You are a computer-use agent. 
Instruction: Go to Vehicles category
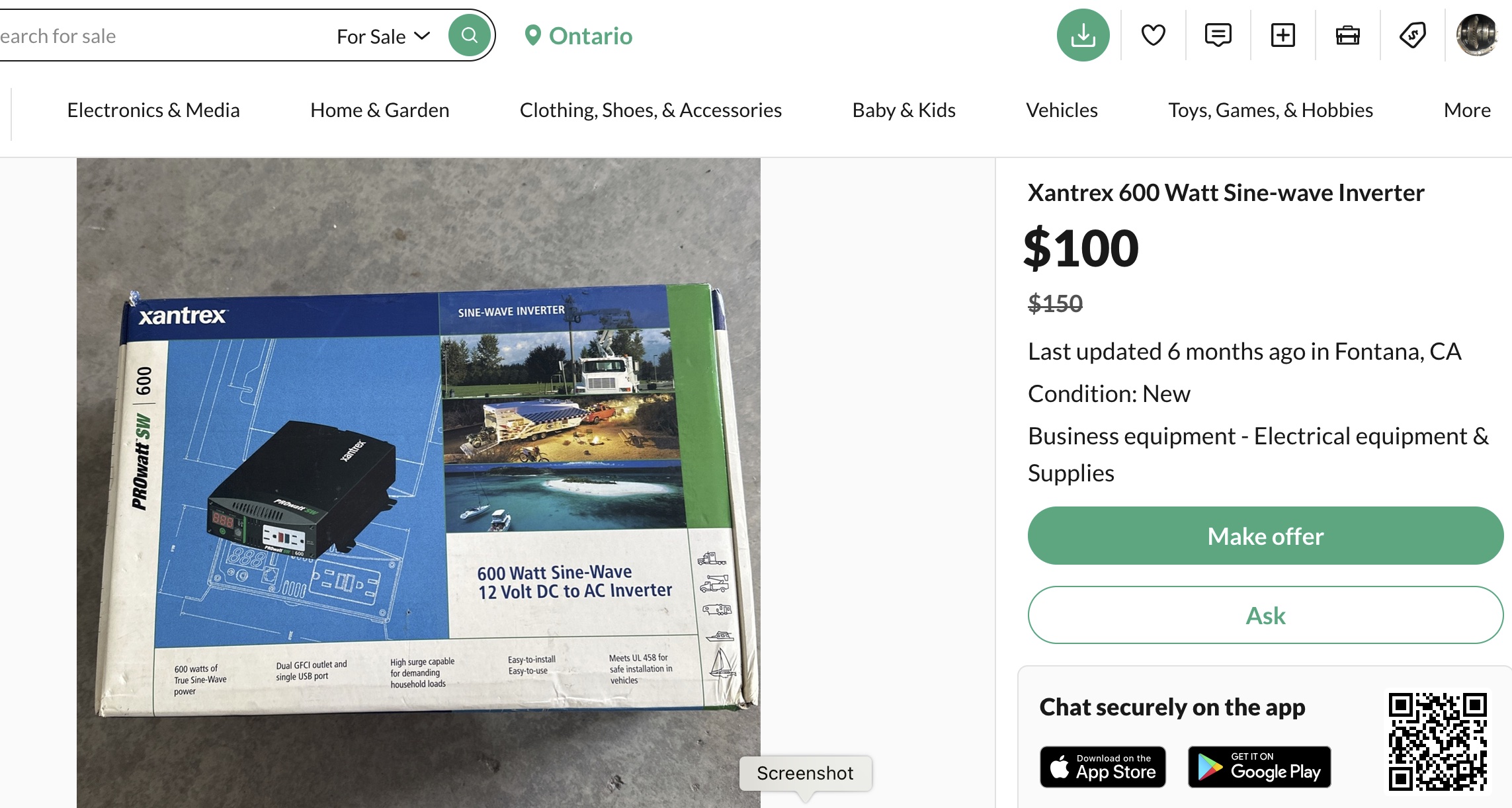tap(1062, 110)
